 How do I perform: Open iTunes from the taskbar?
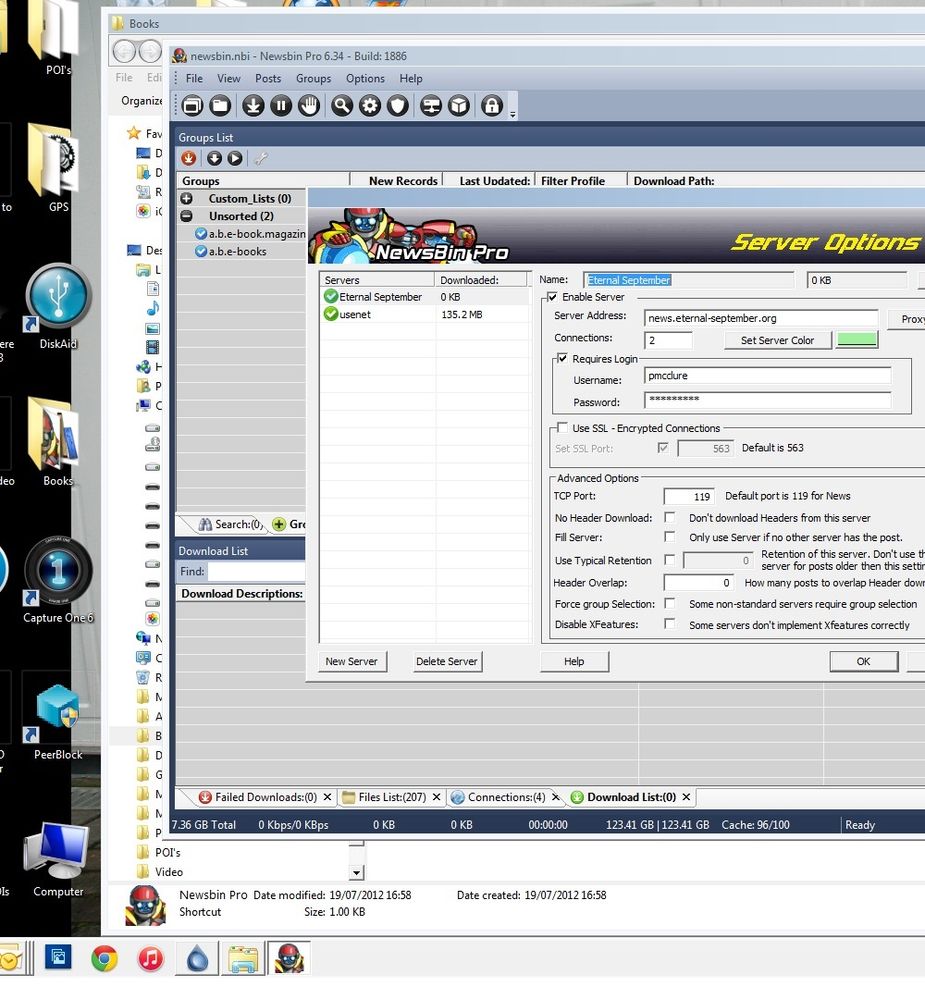pos(151,958)
